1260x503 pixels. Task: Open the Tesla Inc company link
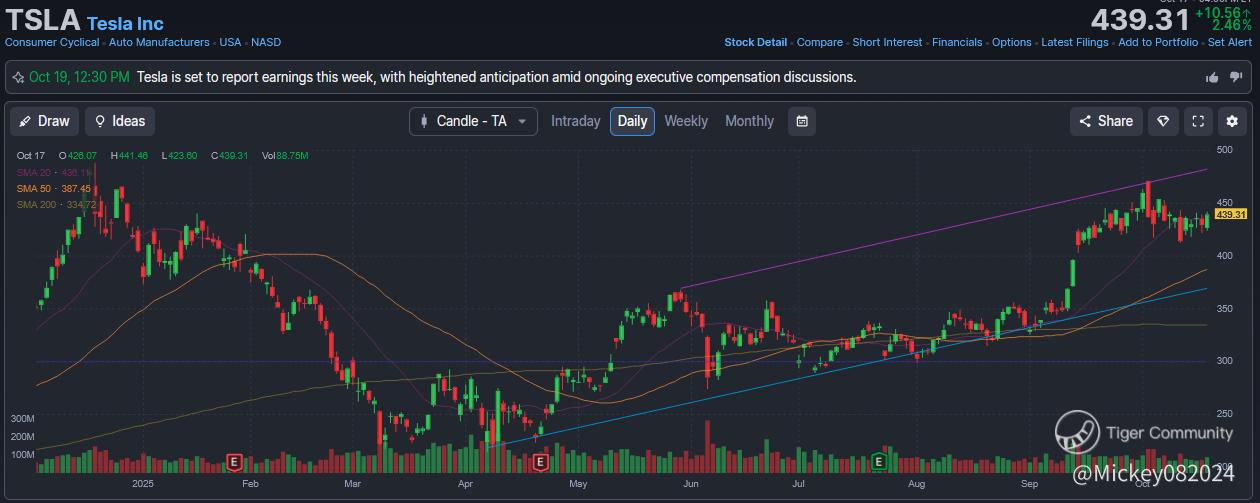coord(125,23)
